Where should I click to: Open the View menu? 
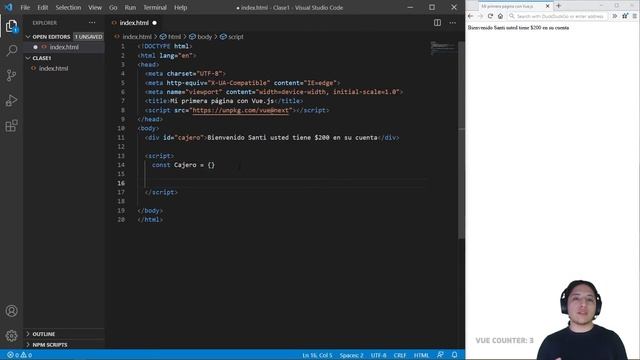point(95,7)
